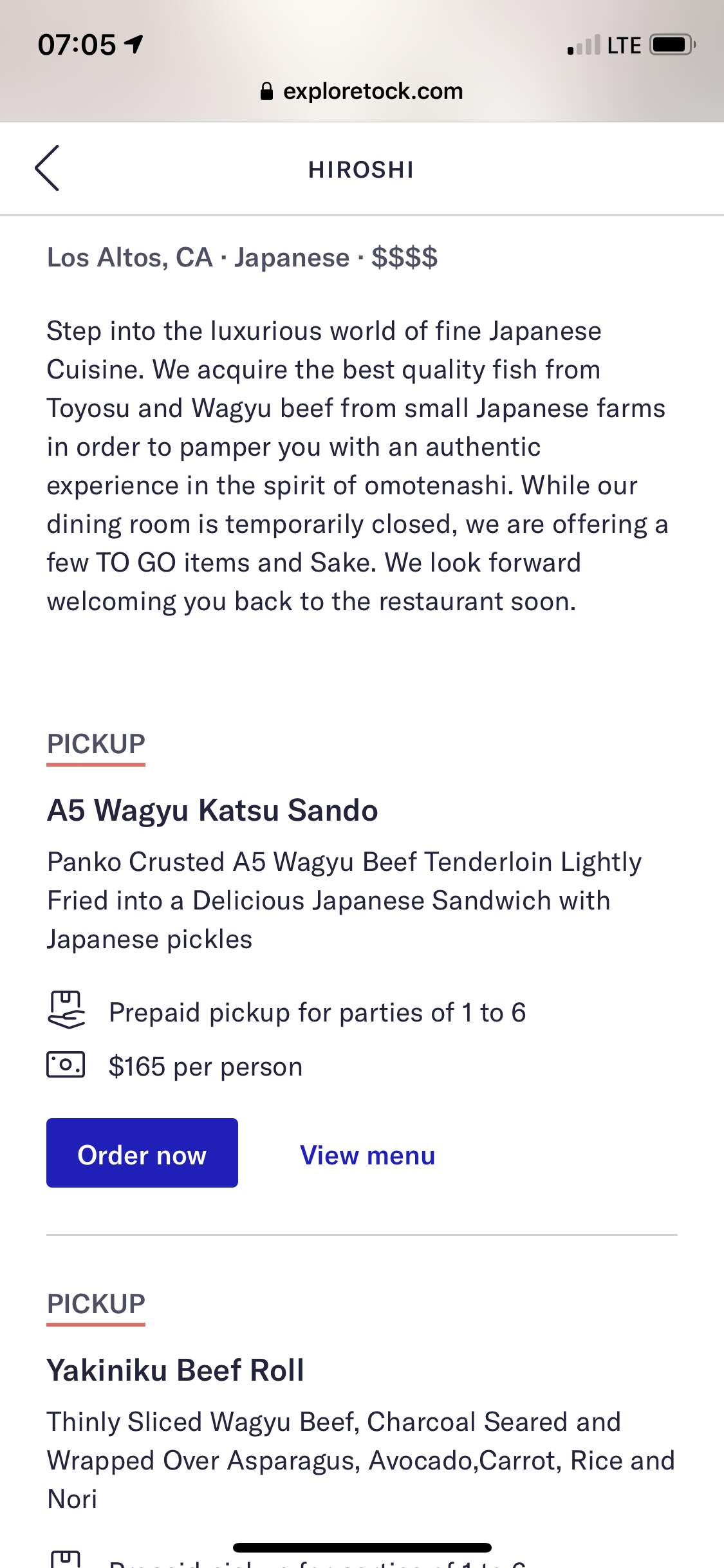This screenshot has height=1568, width=724.
Task: Tap the cellular signal bars icon
Action: pos(584,45)
